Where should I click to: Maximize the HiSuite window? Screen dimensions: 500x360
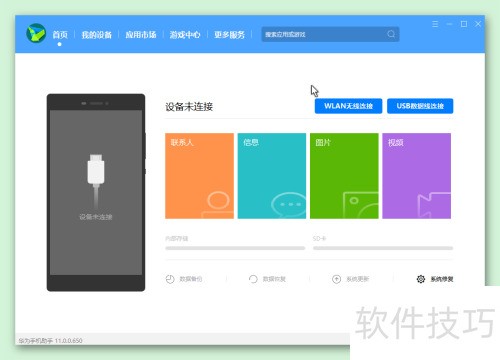[x=464, y=24]
